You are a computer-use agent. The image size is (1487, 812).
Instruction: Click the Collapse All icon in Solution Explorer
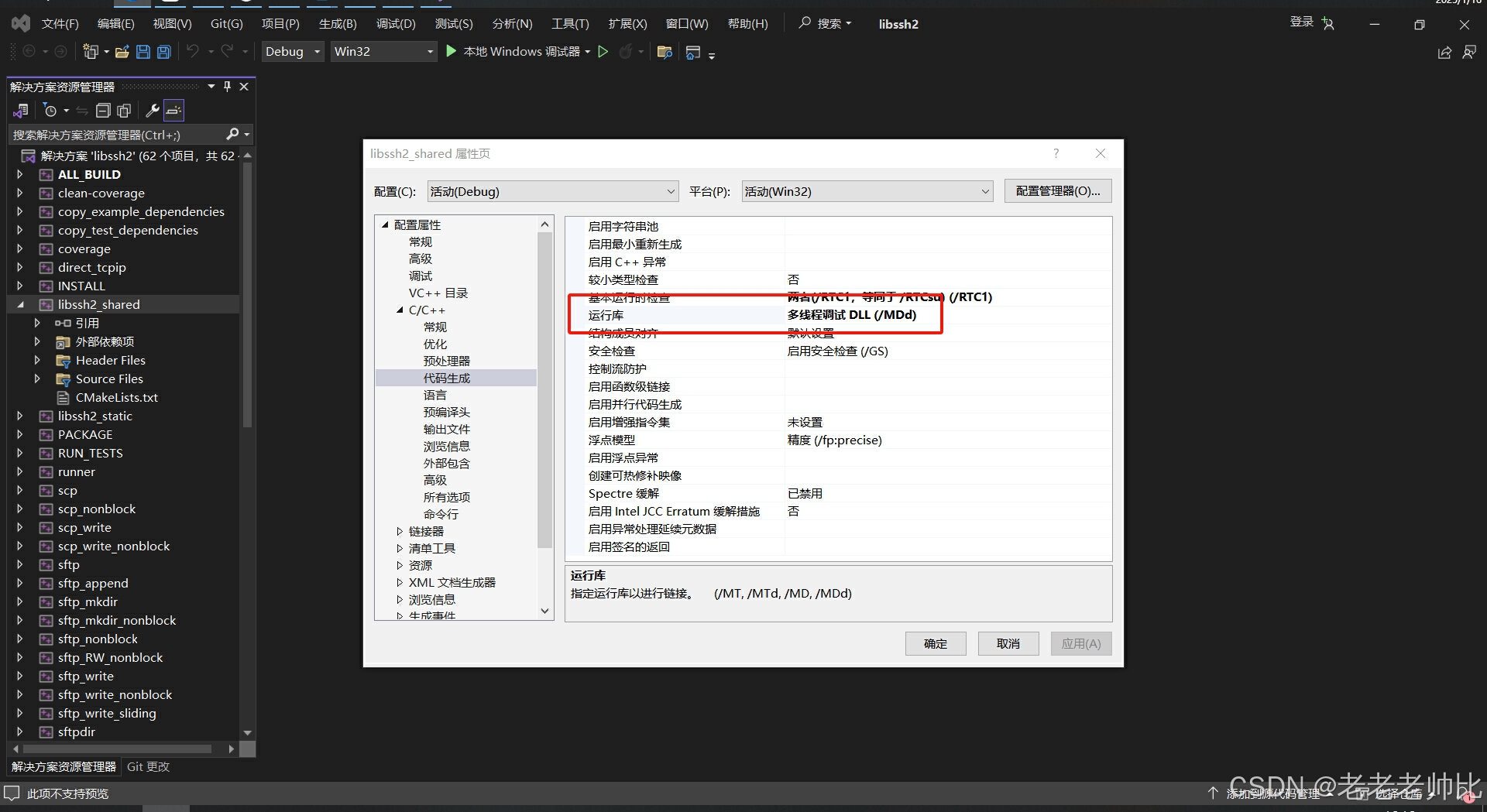click(103, 110)
